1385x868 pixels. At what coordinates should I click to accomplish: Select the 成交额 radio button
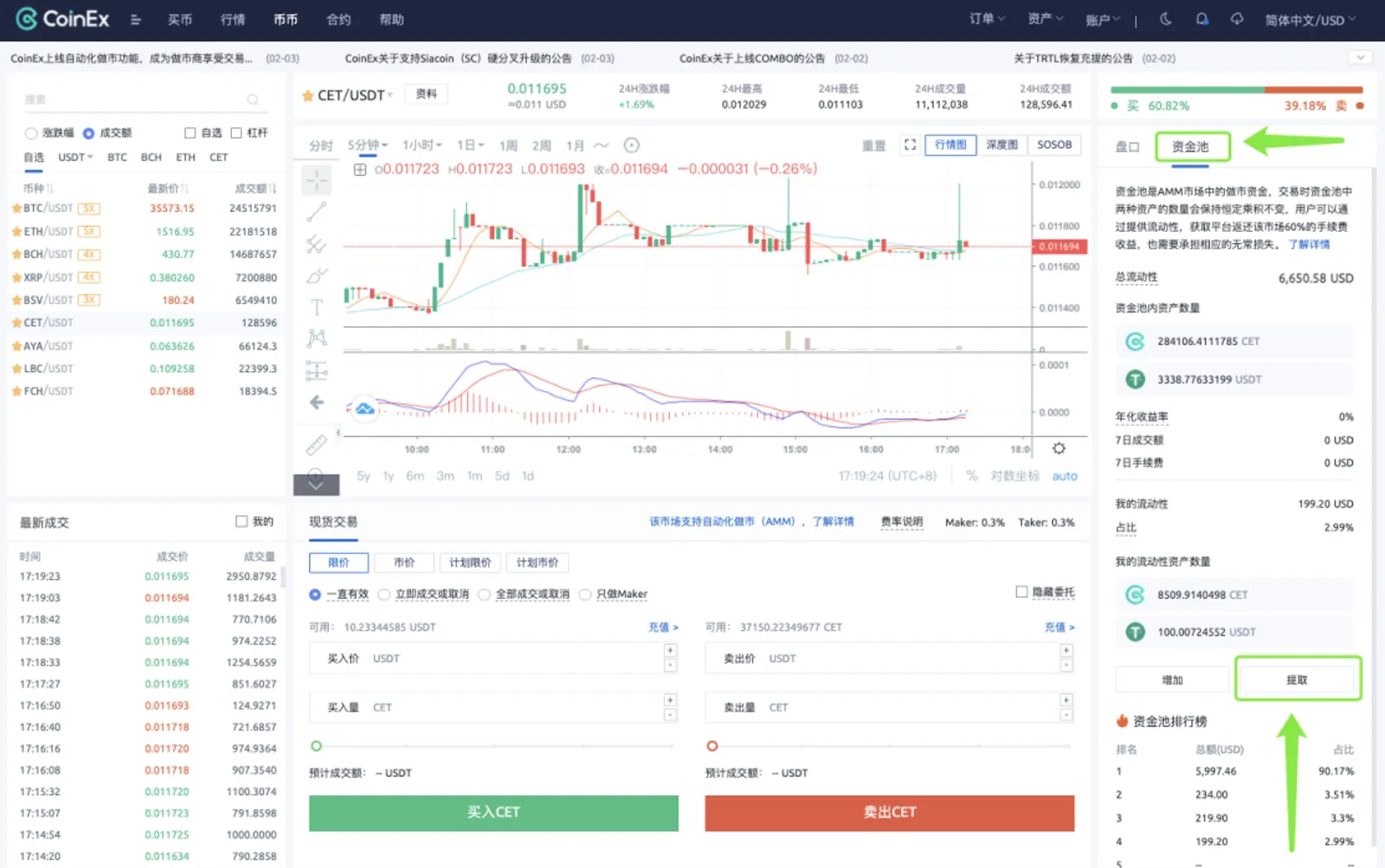click(x=88, y=133)
